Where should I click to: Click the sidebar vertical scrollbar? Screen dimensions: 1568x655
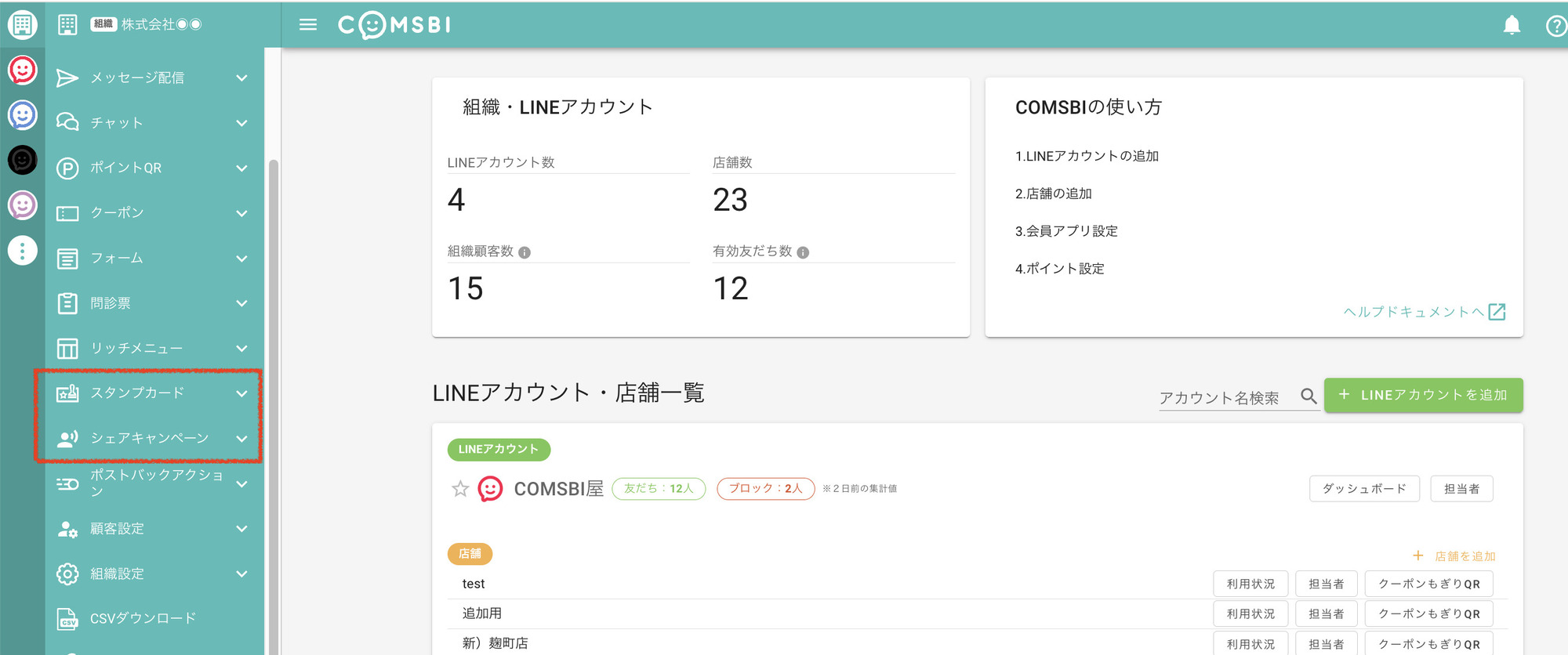click(273, 392)
